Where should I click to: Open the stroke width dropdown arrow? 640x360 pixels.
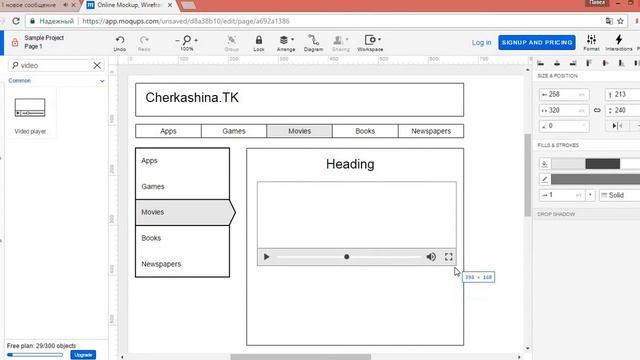[x=590, y=195]
